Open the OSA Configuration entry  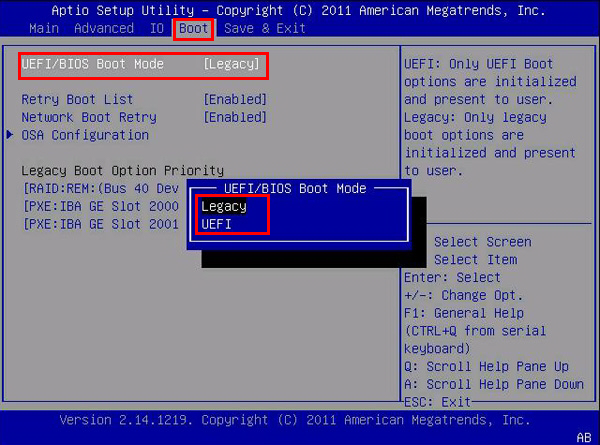point(85,135)
